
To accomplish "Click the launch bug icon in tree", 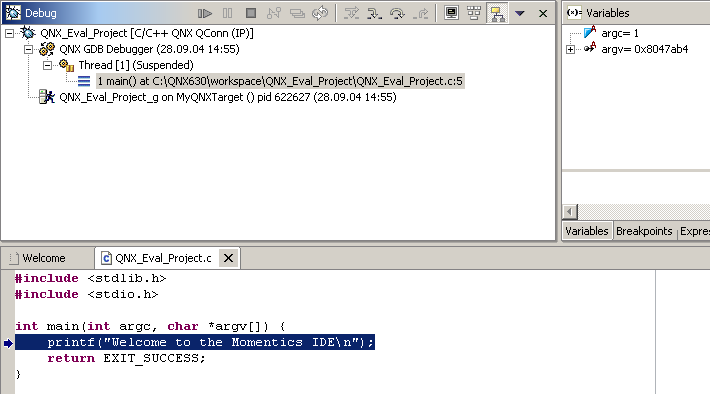I will coord(28,33).
